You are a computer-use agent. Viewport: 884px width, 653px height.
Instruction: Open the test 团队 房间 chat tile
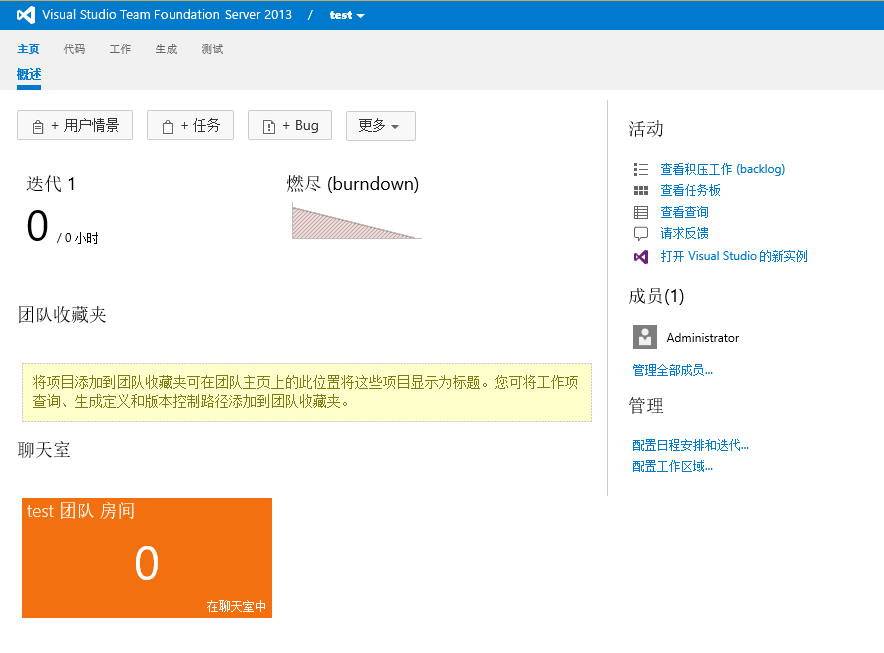point(147,558)
